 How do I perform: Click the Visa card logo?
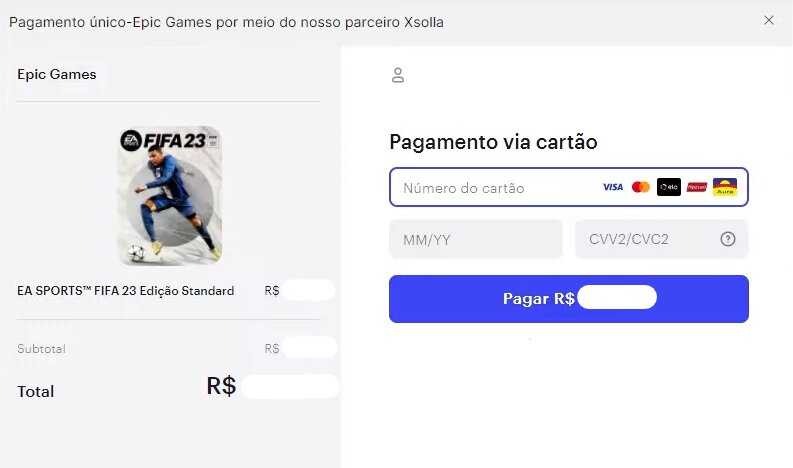612,187
